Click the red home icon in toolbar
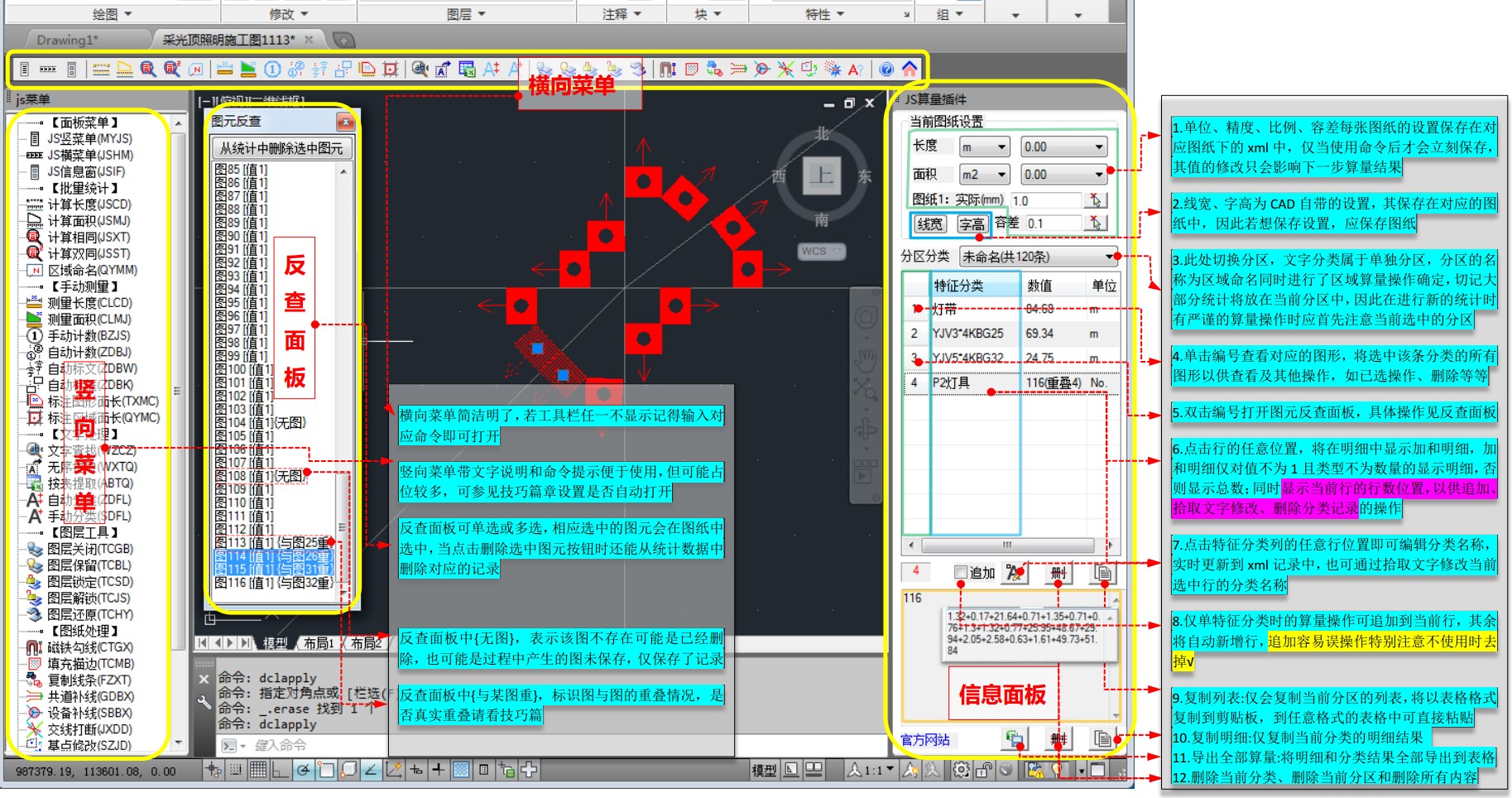Screen dimensions: 1512x798 910,70
